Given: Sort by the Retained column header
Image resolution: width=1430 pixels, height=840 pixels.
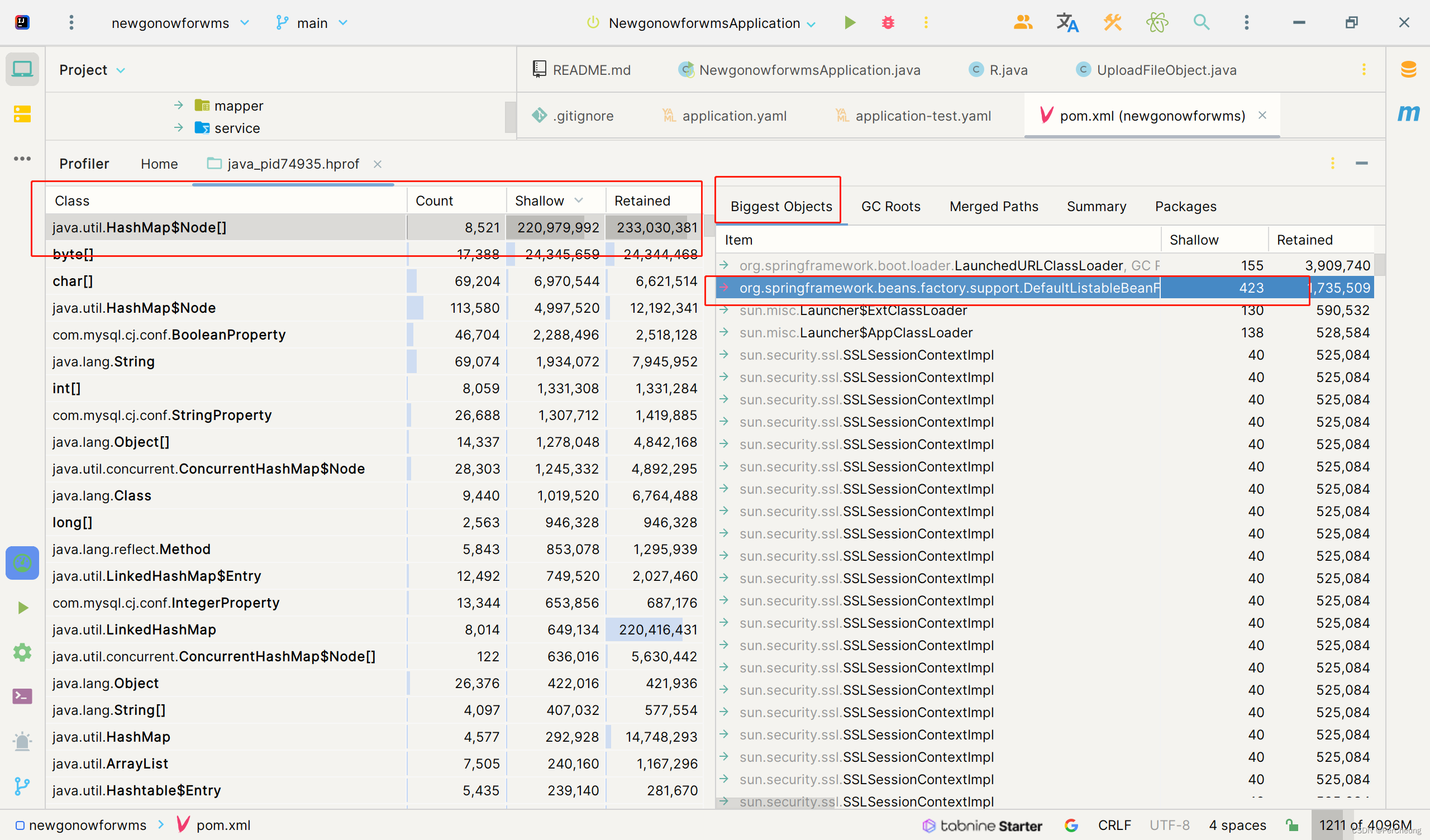Looking at the screenshot, I should tap(642, 201).
